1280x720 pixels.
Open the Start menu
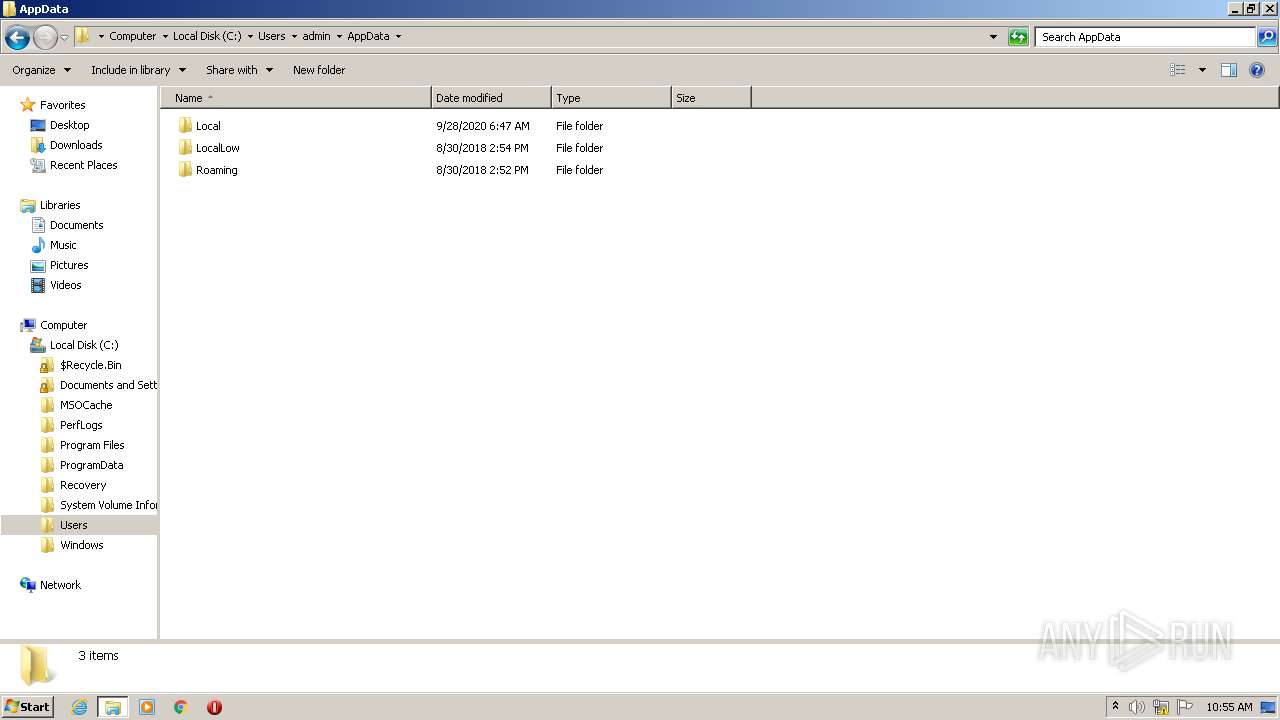[x=28, y=706]
